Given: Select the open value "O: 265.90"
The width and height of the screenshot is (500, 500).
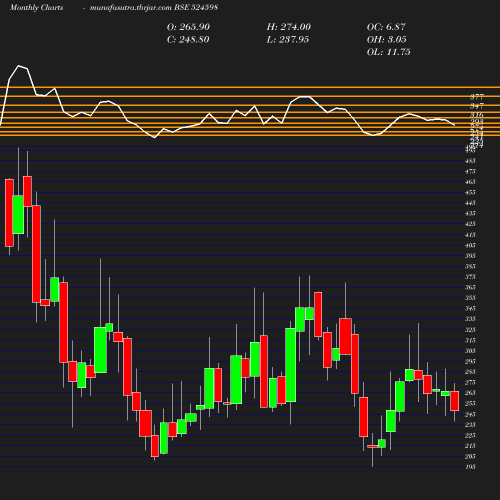Looking at the screenshot, I should coord(188,27).
